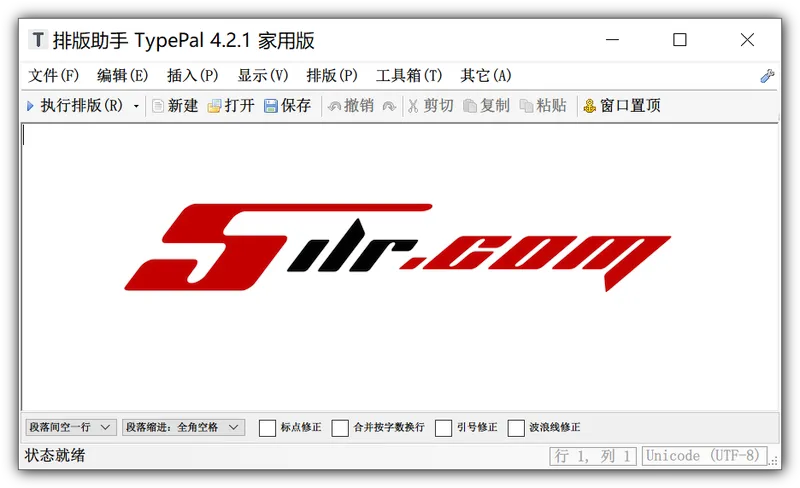Open the 文件(F) menu
Viewport: 800px width, 488px height.
54,76
